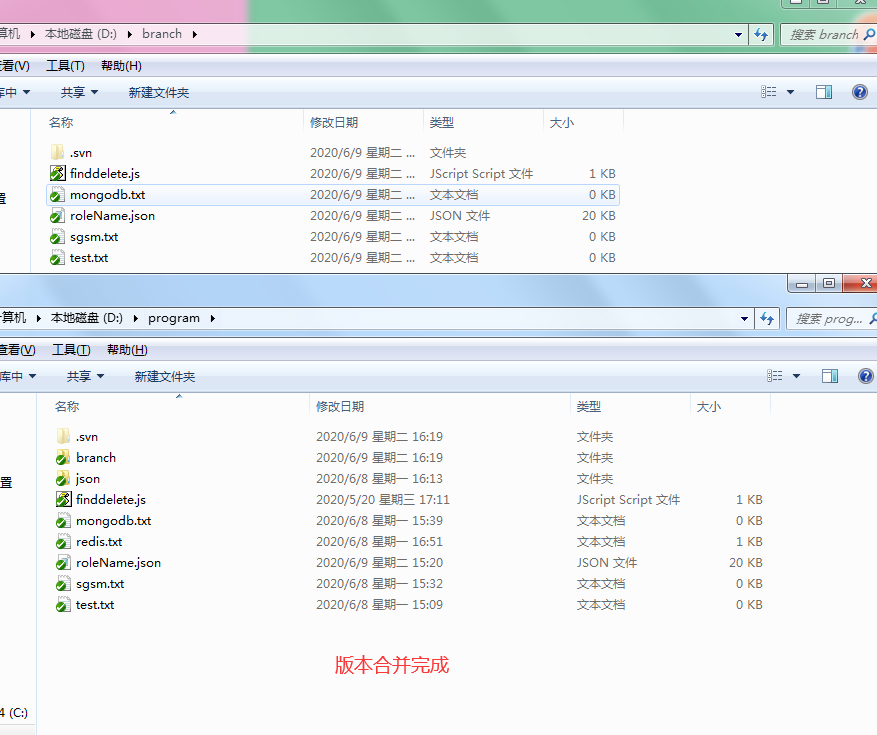
Task: Open view options dropdown in program window
Action: (796, 376)
